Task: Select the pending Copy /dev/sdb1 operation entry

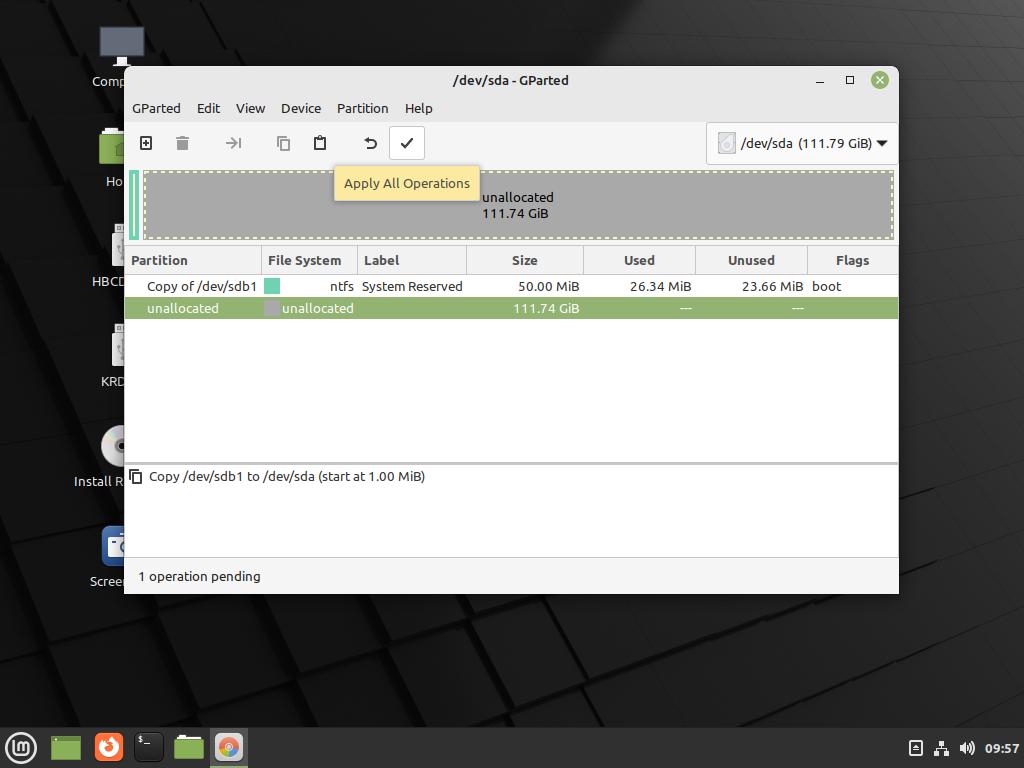Action: pos(286,476)
